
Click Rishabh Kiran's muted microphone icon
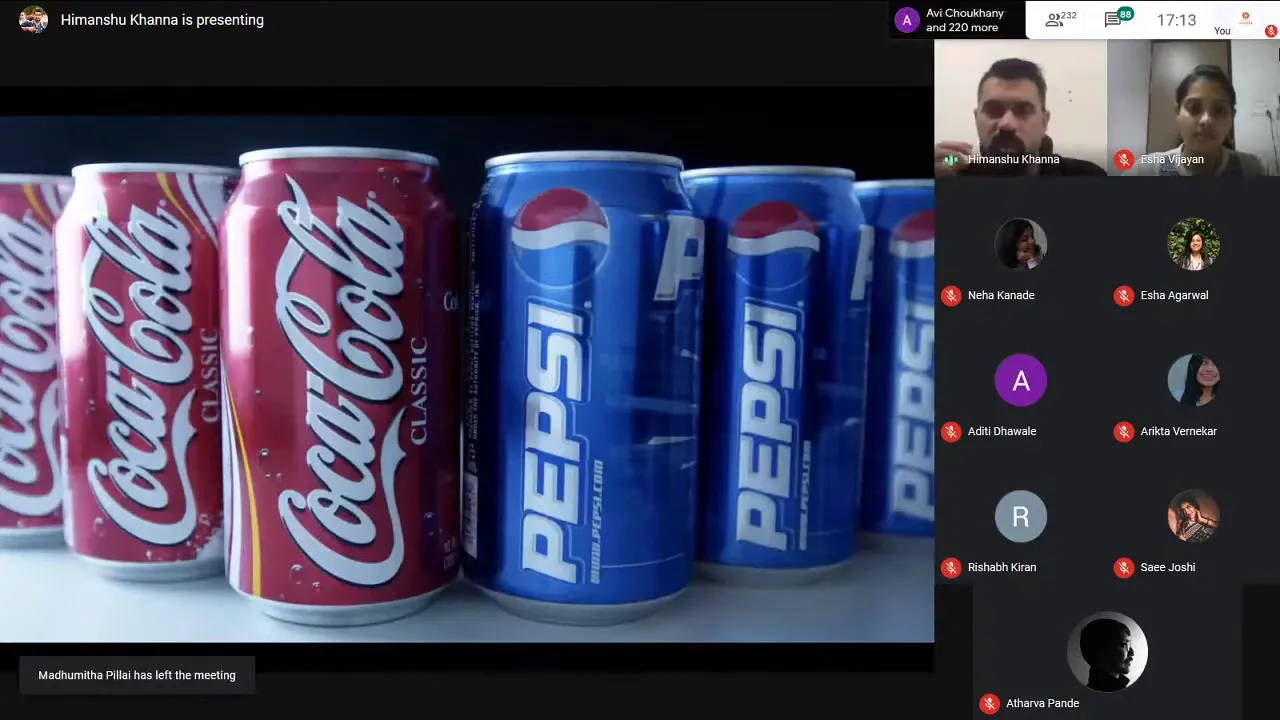point(951,567)
